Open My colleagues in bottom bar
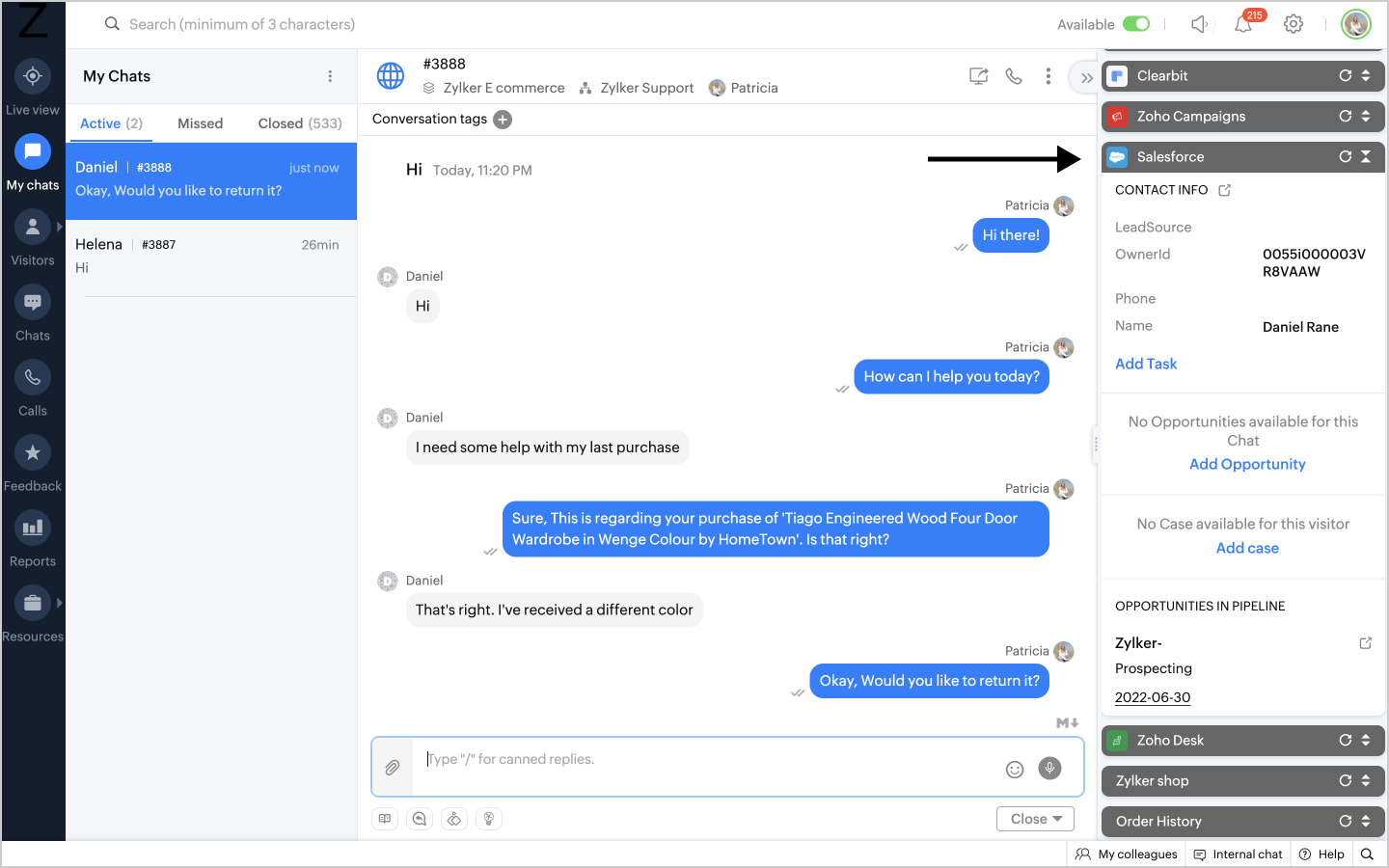This screenshot has height=868, width=1389. [x=1127, y=854]
